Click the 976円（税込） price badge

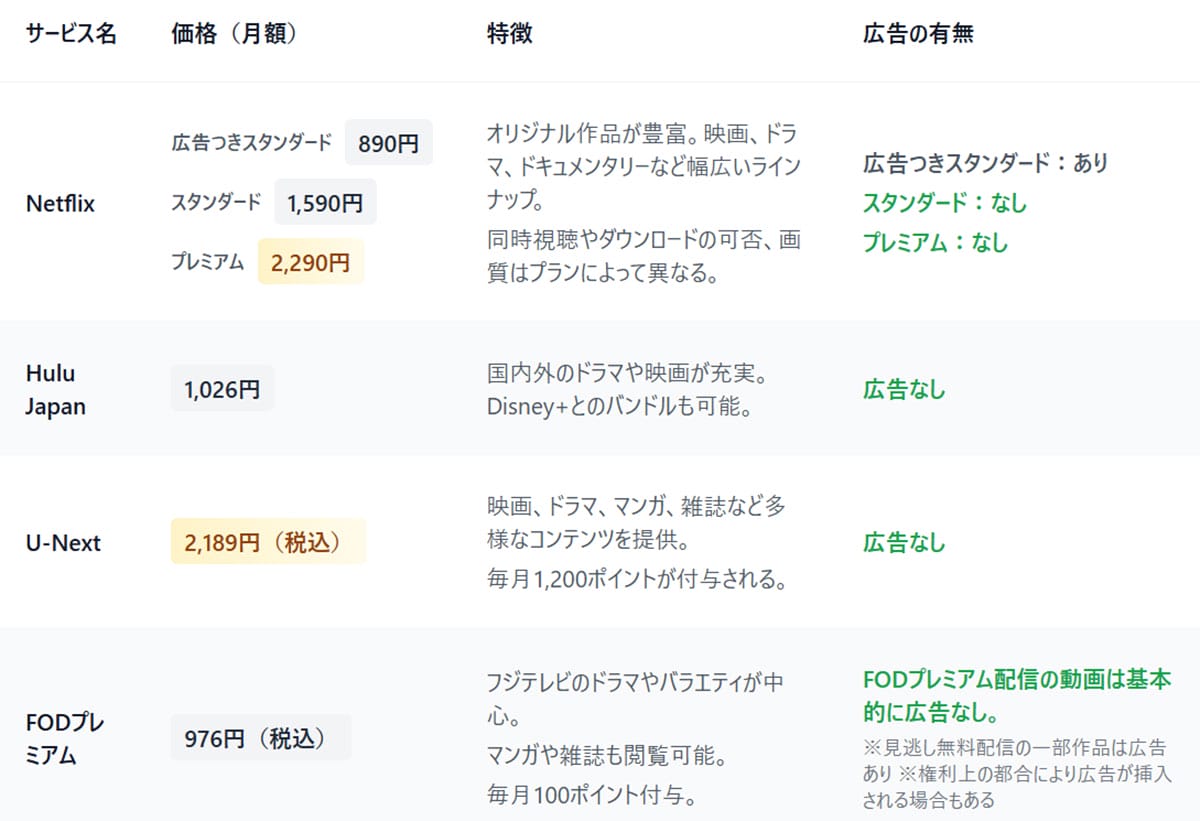[261, 737]
